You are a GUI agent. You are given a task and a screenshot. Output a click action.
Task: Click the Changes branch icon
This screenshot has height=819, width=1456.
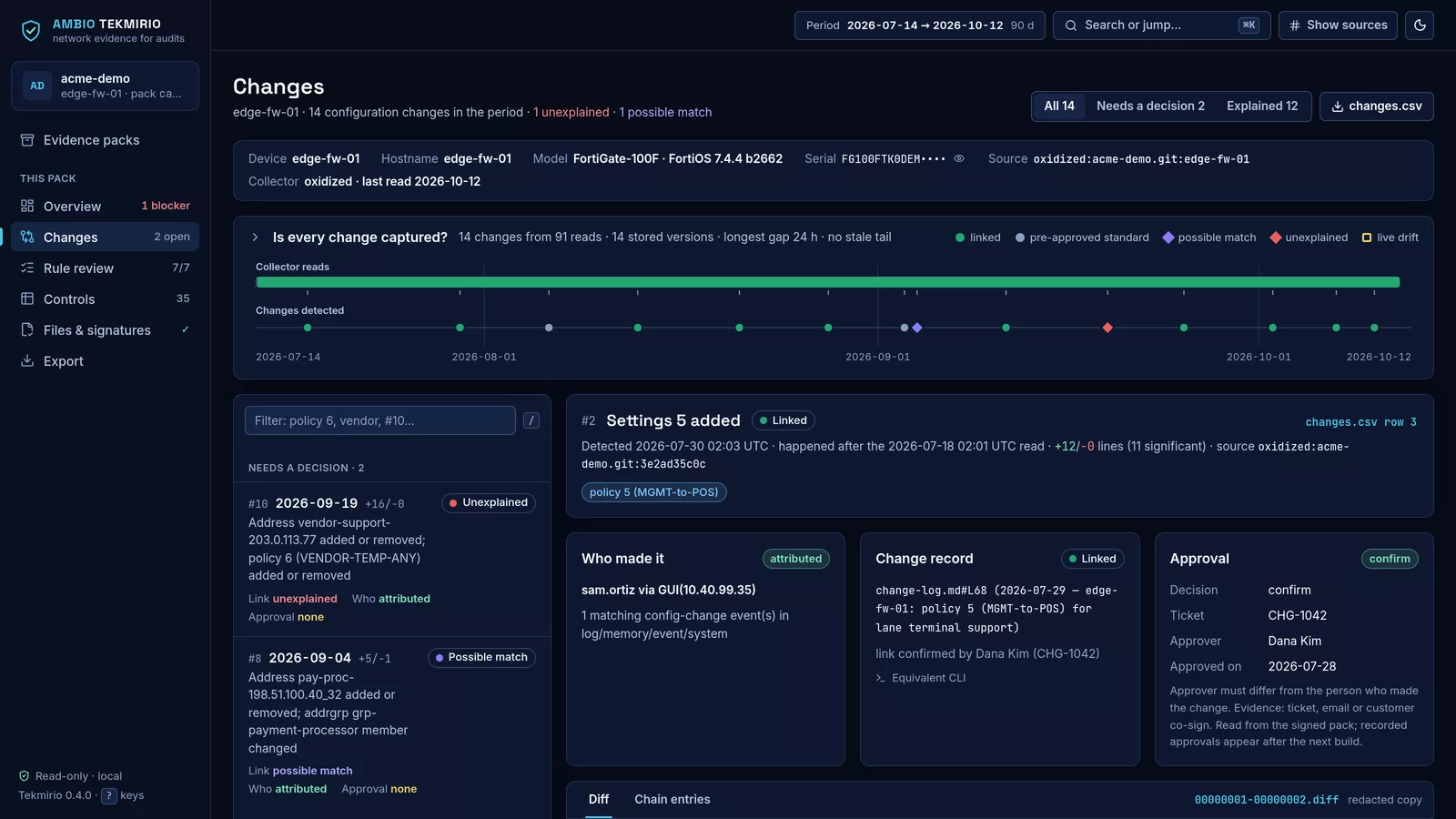(x=27, y=237)
